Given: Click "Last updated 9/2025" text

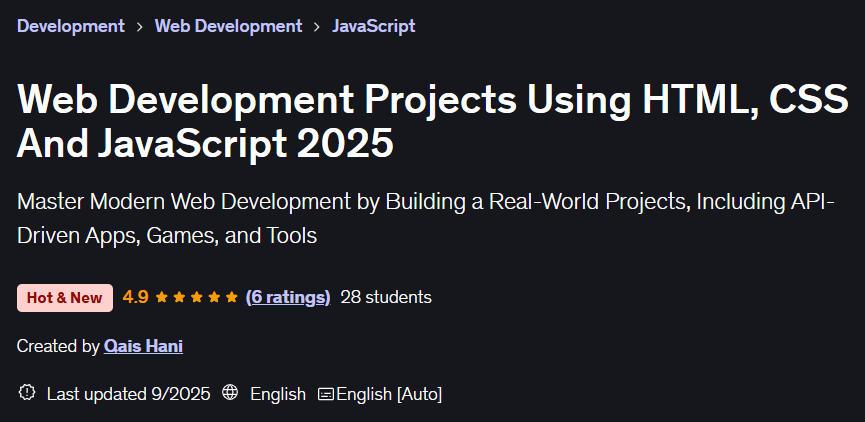Looking at the screenshot, I should point(129,394).
